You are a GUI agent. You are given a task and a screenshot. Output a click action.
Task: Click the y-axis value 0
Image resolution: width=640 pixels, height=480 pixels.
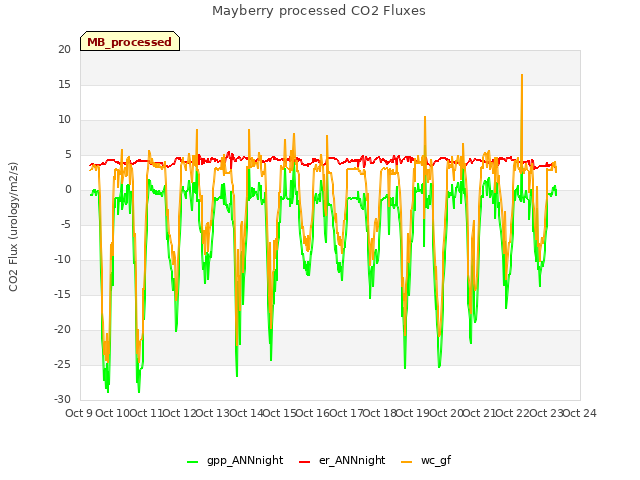pyautogui.click(x=68, y=189)
